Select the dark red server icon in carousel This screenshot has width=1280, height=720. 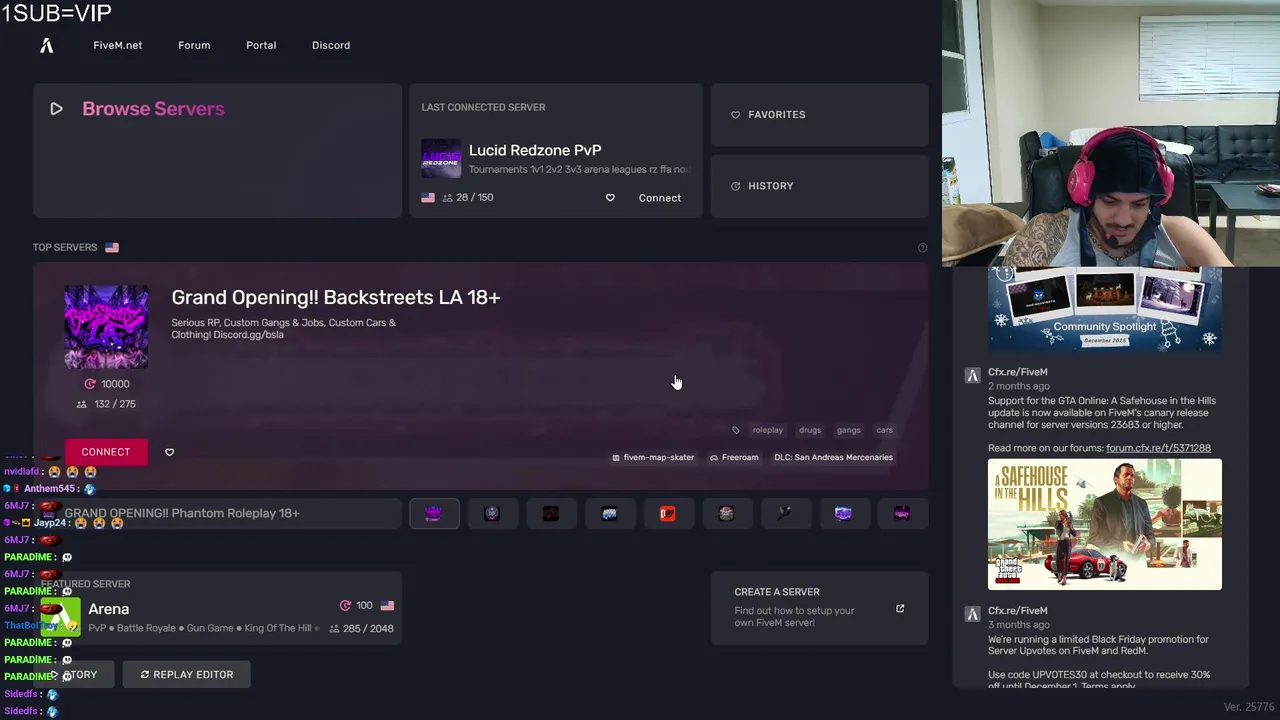(x=551, y=513)
